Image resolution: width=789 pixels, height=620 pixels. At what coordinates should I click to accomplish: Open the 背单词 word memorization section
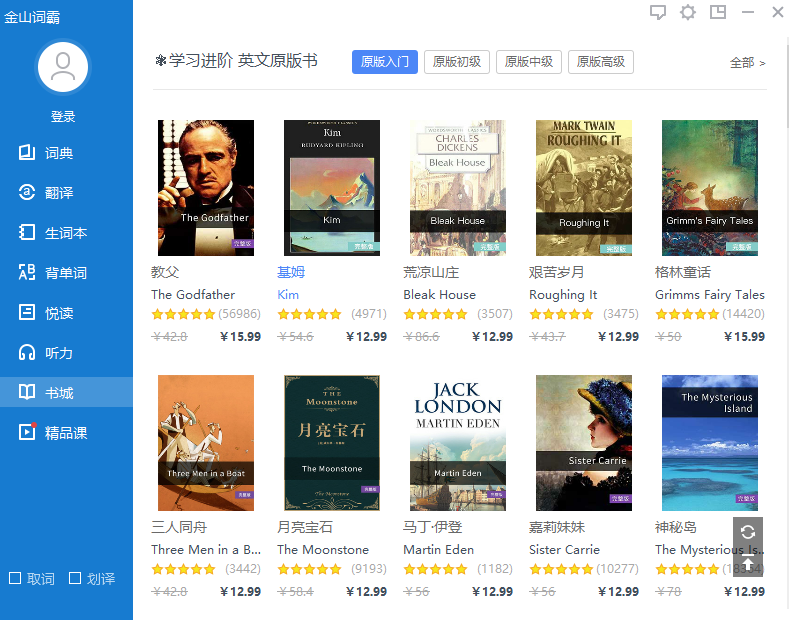(x=65, y=273)
